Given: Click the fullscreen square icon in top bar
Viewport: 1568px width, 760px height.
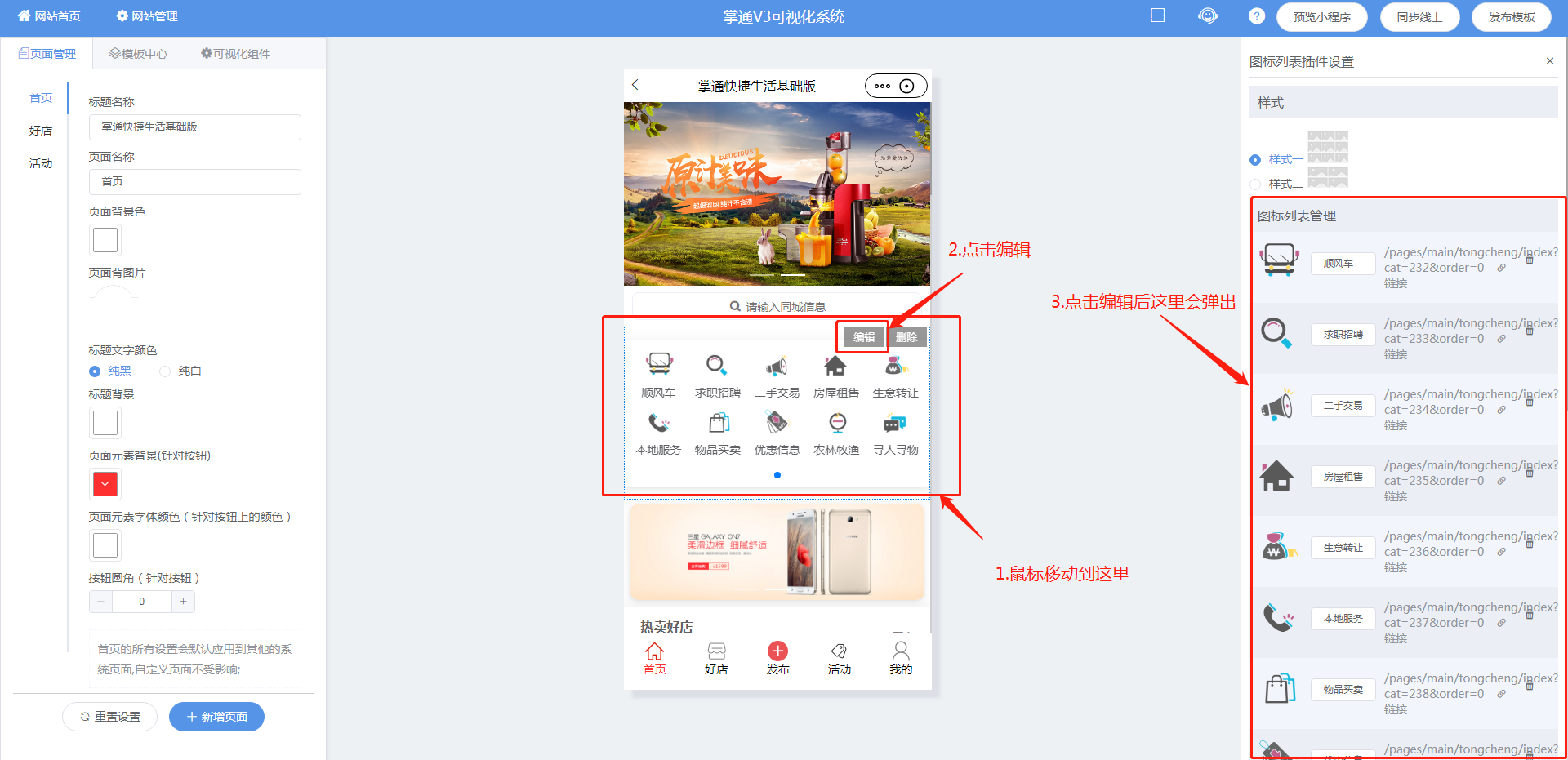Looking at the screenshot, I should (x=1157, y=16).
